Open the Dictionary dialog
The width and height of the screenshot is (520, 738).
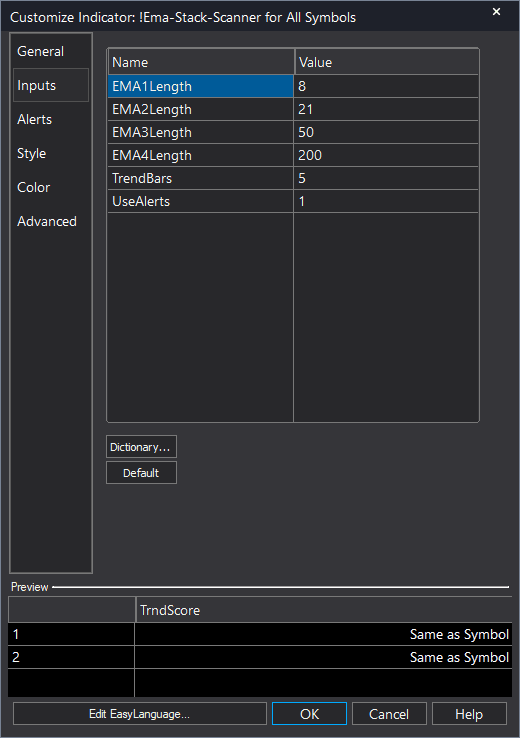coord(141,447)
